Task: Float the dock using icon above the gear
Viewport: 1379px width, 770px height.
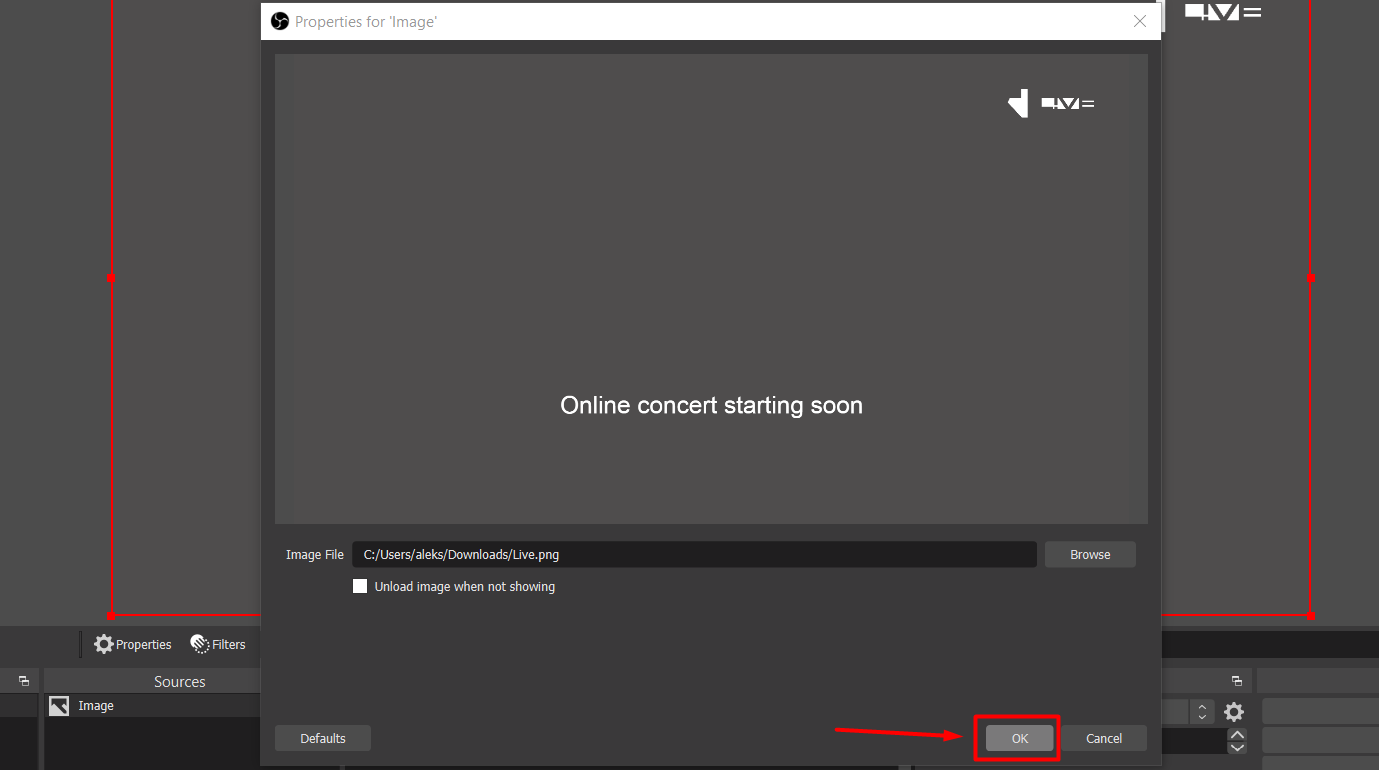Action: [1237, 681]
